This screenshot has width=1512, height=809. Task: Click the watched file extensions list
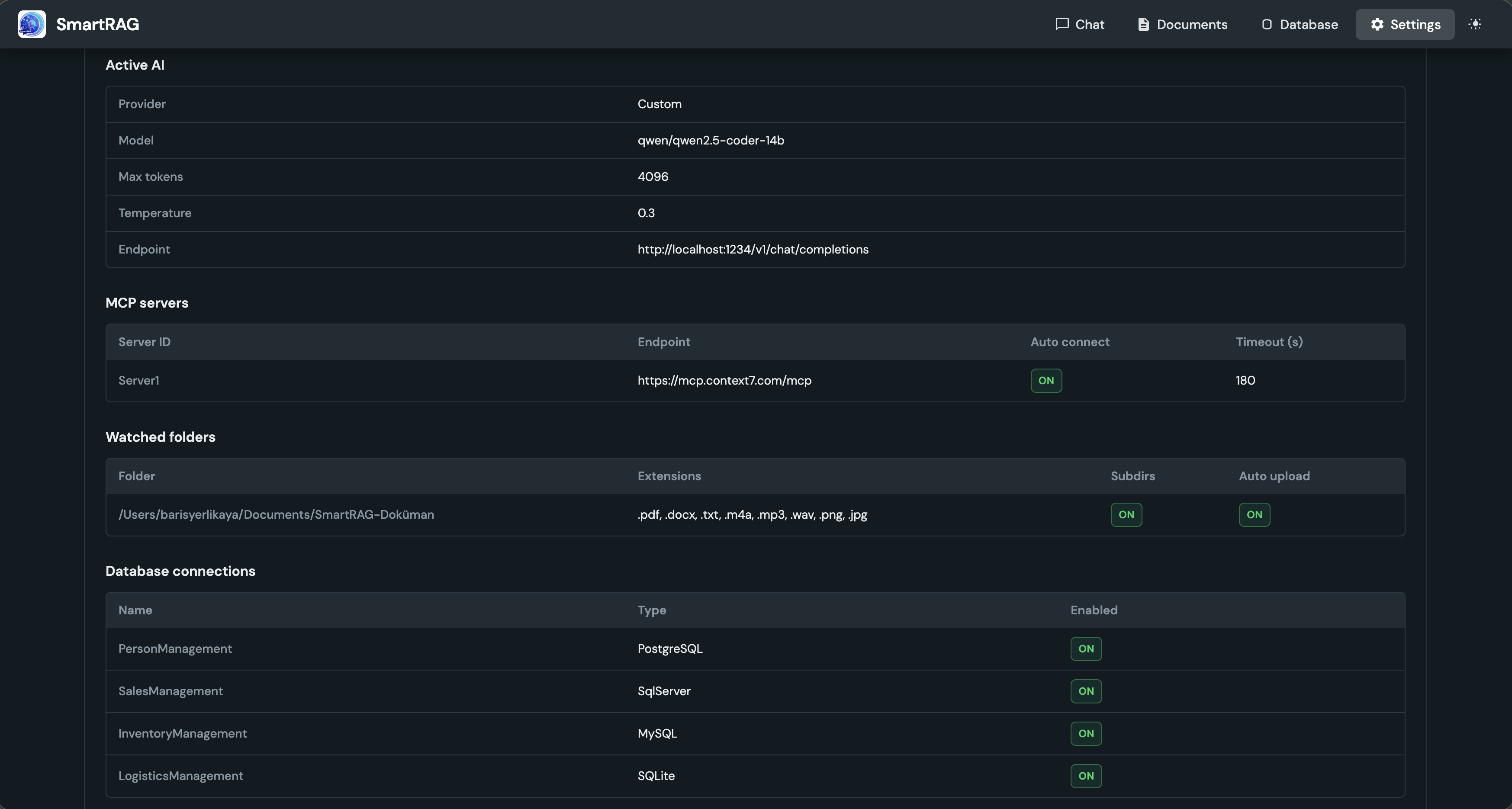pyautogui.click(x=753, y=514)
